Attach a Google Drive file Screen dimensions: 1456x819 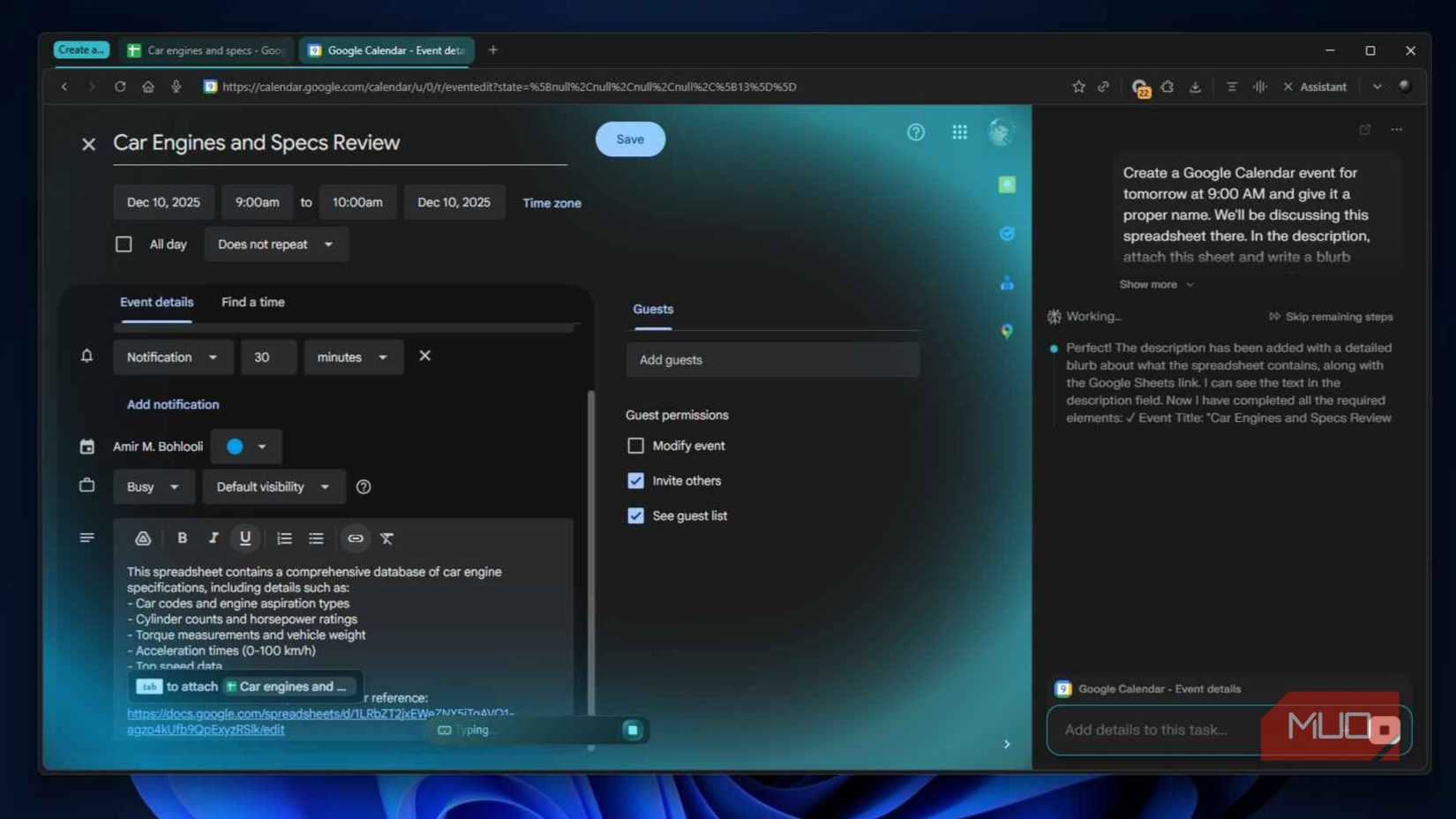point(143,538)
